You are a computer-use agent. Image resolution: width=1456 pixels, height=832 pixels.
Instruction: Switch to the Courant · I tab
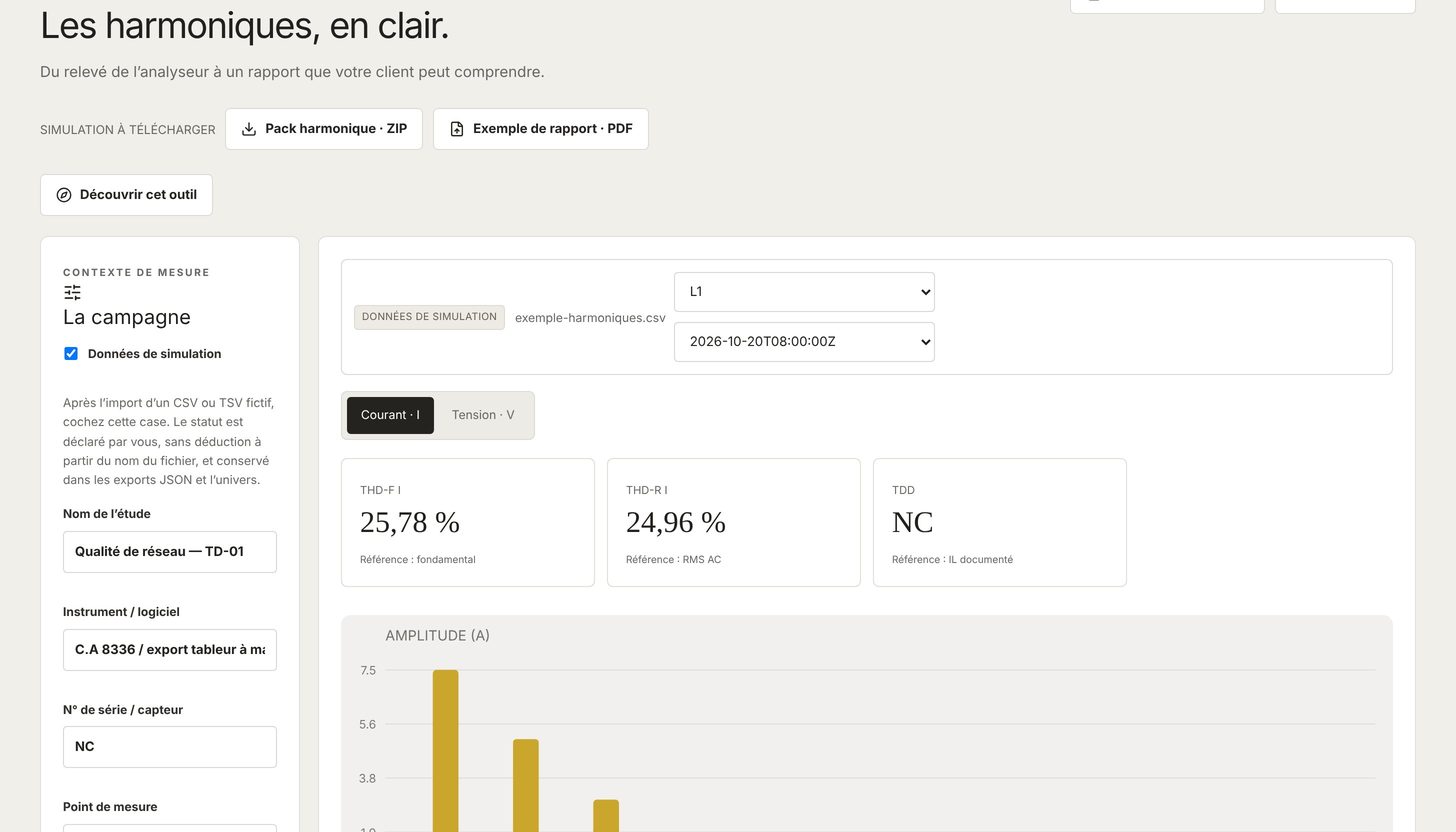click(390, 415)
